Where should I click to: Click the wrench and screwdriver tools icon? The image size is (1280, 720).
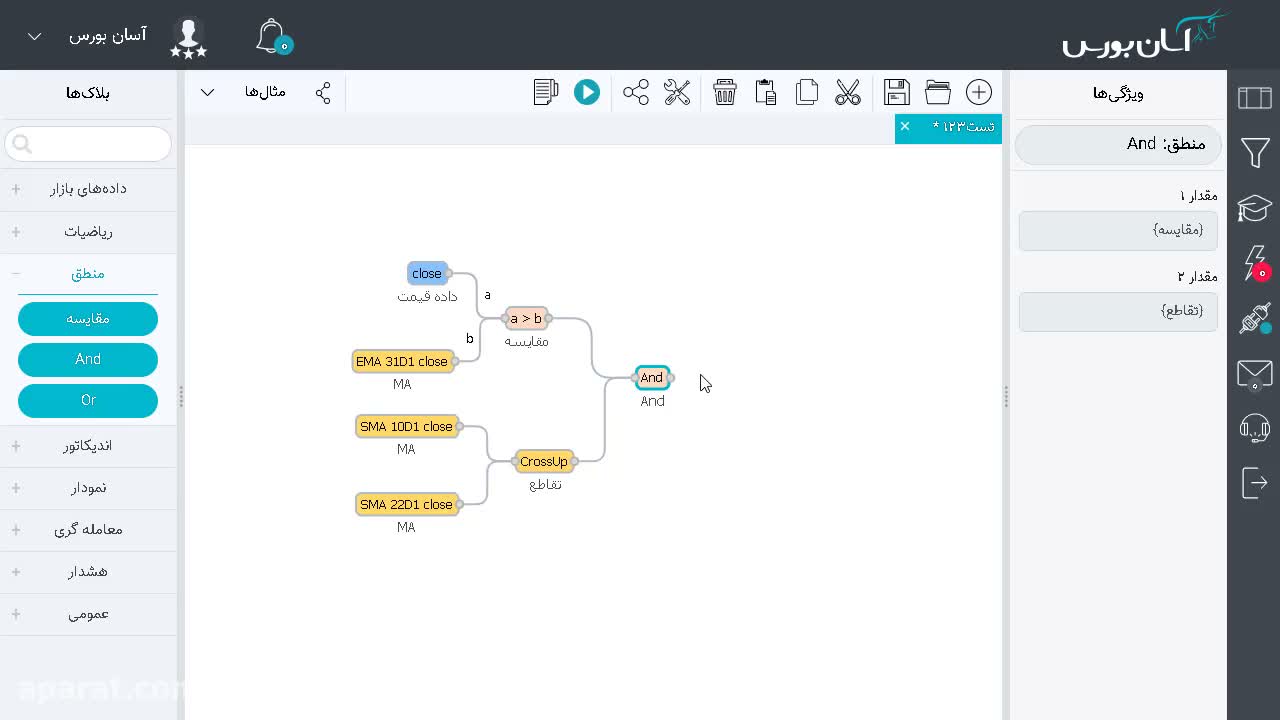coord(677,92)
